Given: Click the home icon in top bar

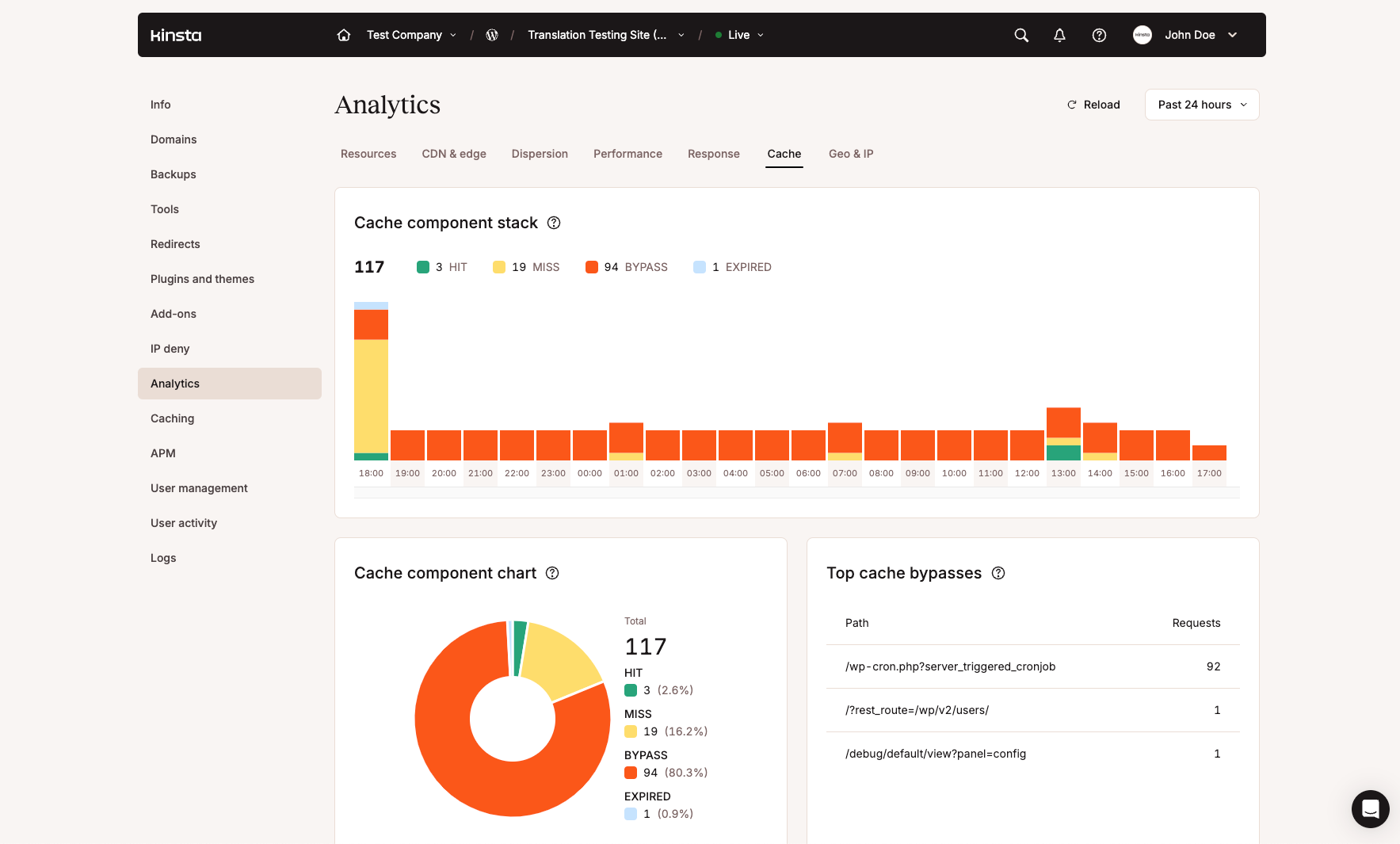Looking at the screenshot, I should click(344, 35).
